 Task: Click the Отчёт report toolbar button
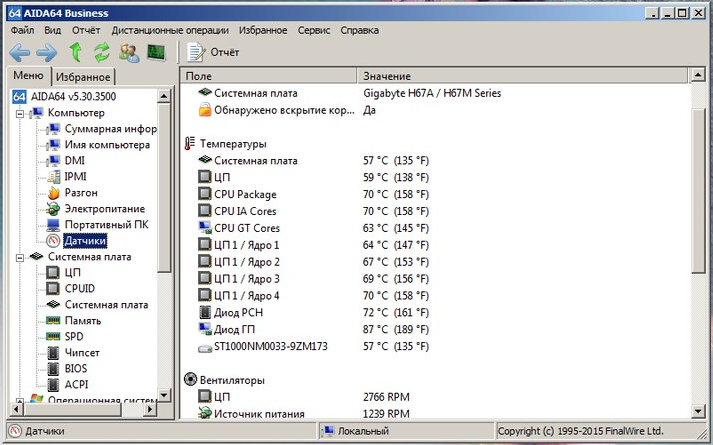coord(213,52)
